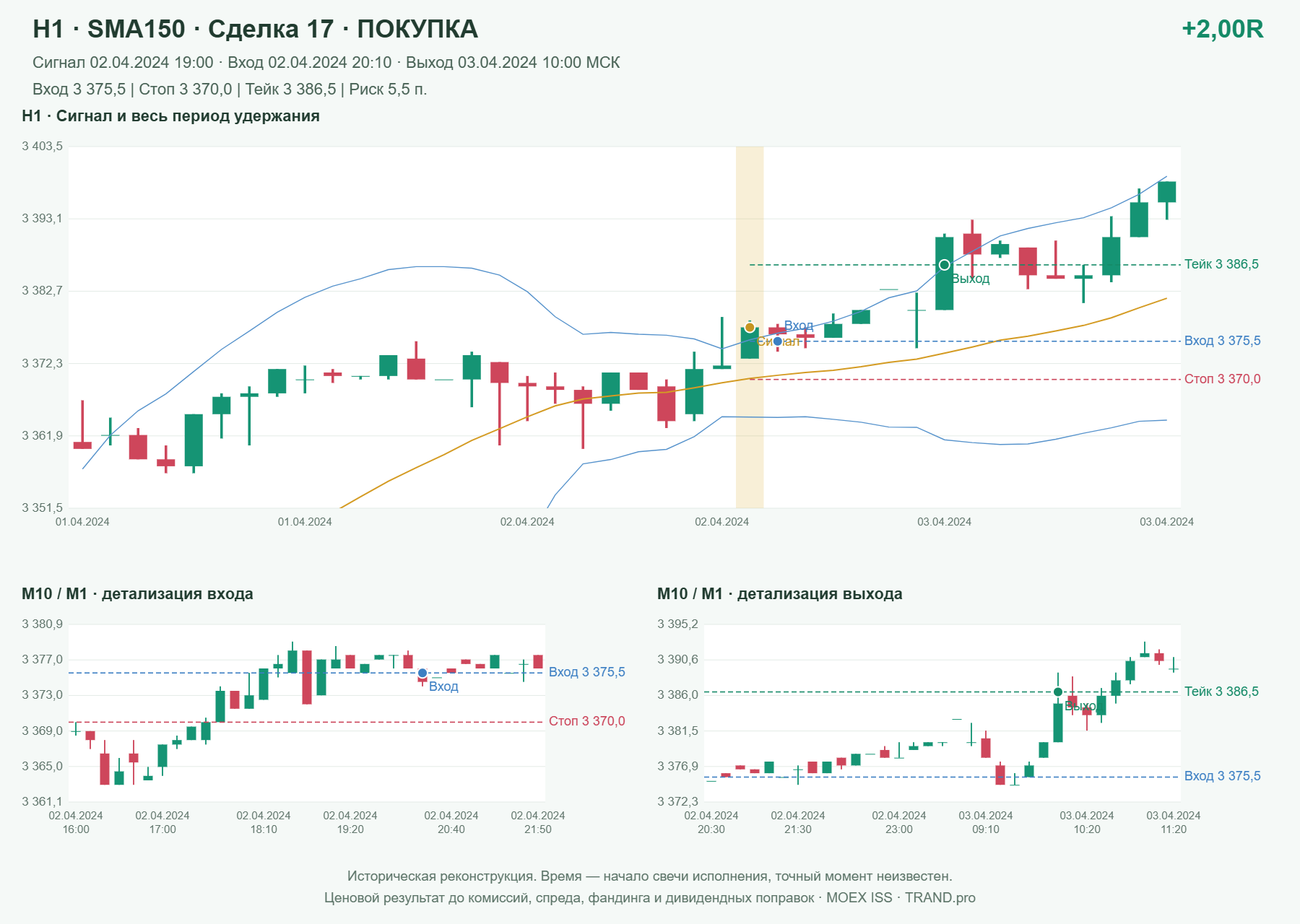This screenshot has width=1300, height=924.
Task: Click the heading 'M10 / M1 · детализация выхода'
Action: [x=779, y=594]
